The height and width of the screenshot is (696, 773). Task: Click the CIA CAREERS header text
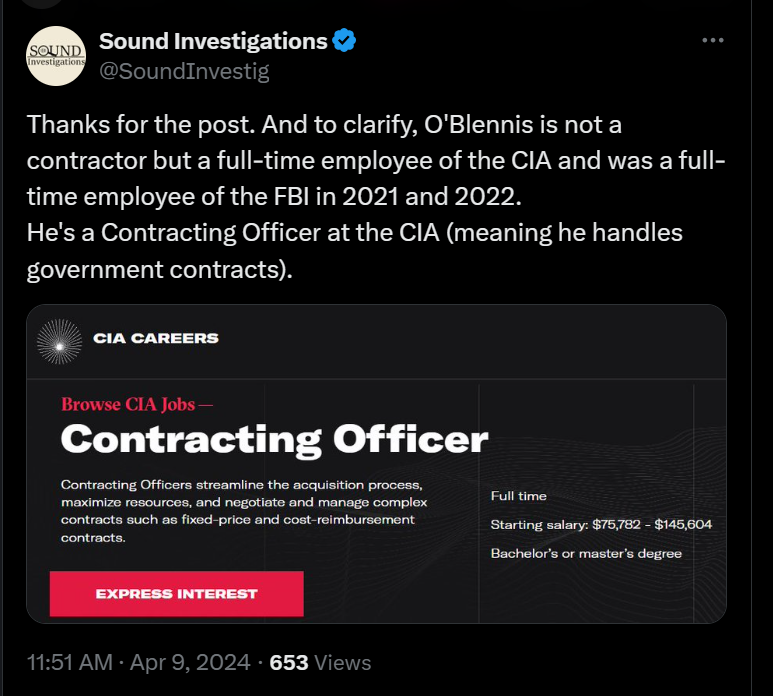pyautogui.click(x=155, y=338)
